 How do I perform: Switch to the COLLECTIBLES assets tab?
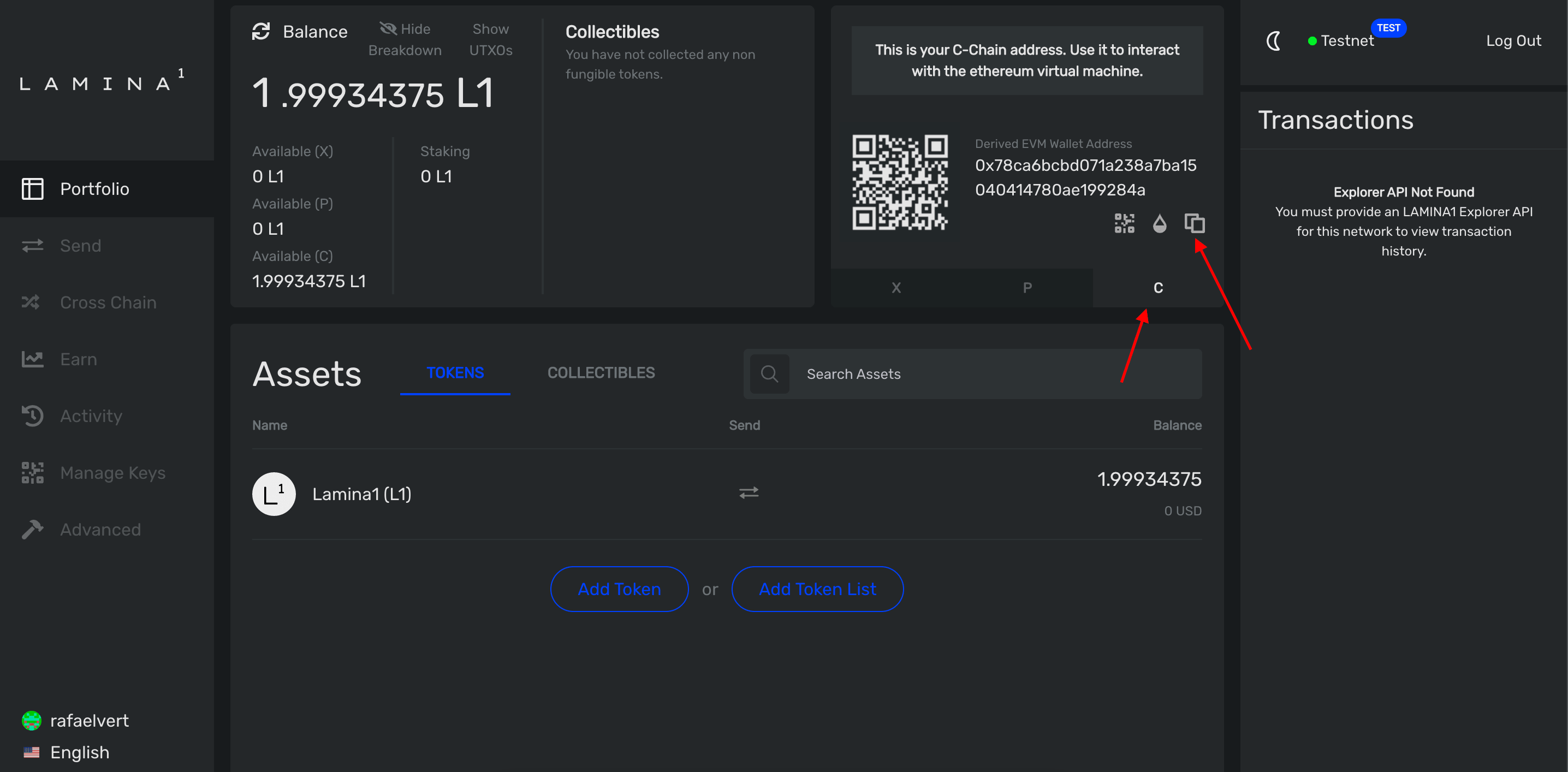click(x=601, y=372)
